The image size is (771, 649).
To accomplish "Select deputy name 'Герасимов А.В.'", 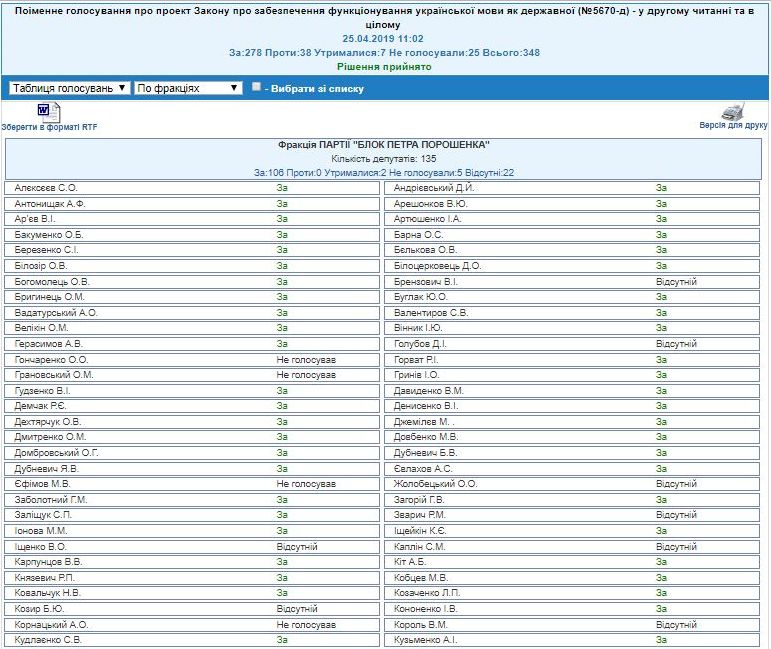I will click(48, 344).
